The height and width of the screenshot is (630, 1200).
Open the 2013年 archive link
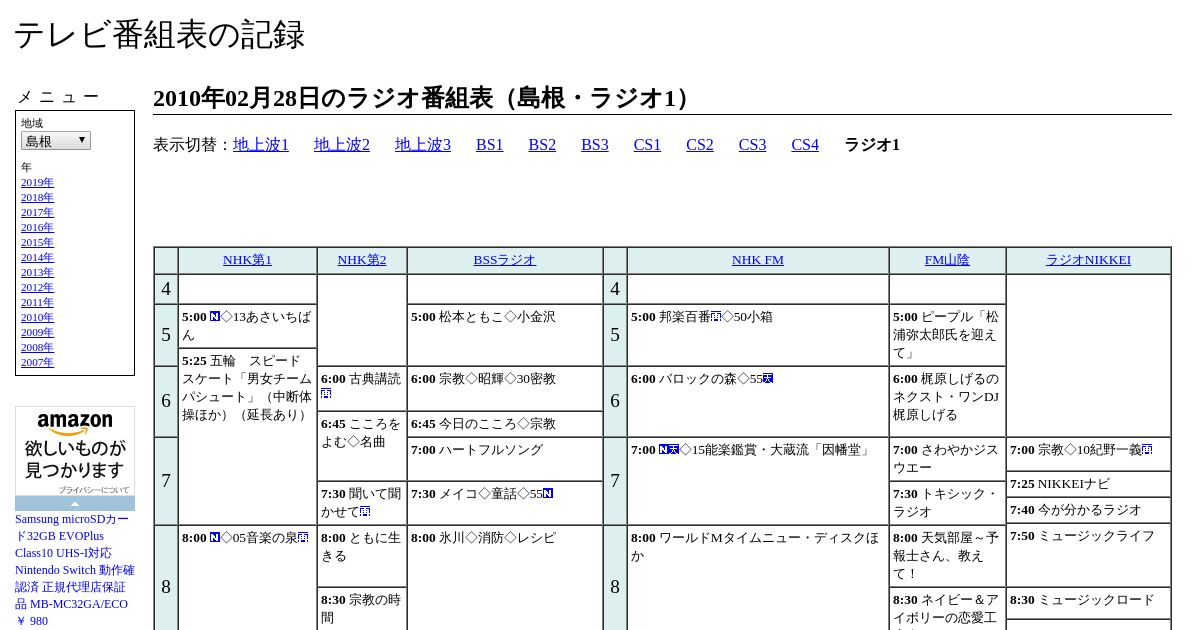click(37, 272)
